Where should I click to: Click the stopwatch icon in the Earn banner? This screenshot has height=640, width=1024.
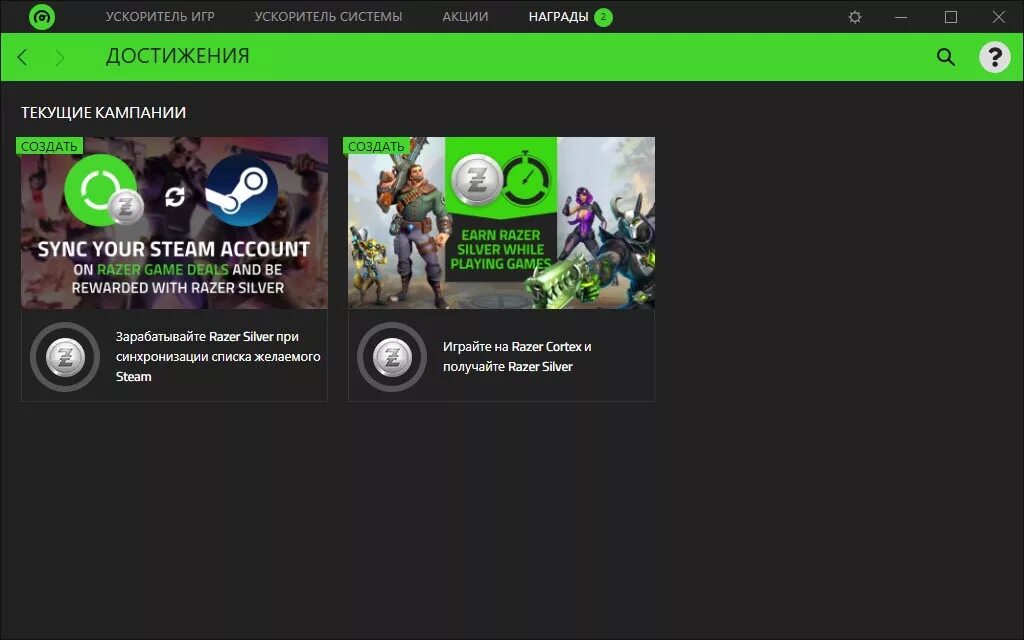click(526, 180)
